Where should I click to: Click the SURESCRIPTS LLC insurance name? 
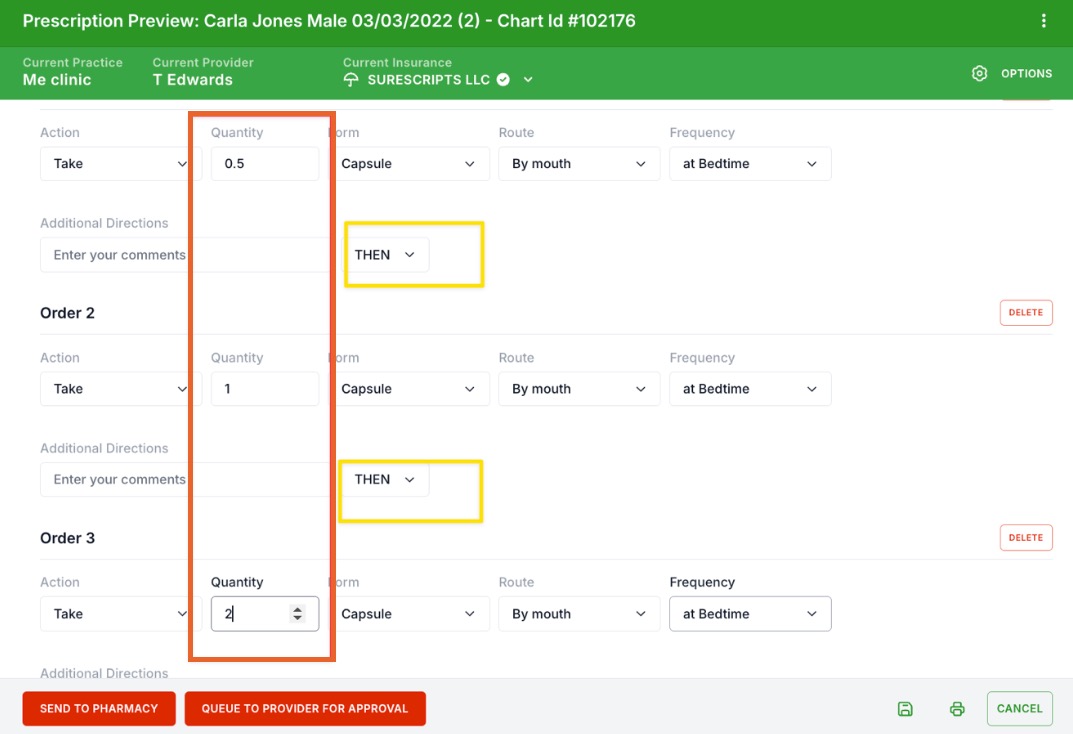[428, 79]
